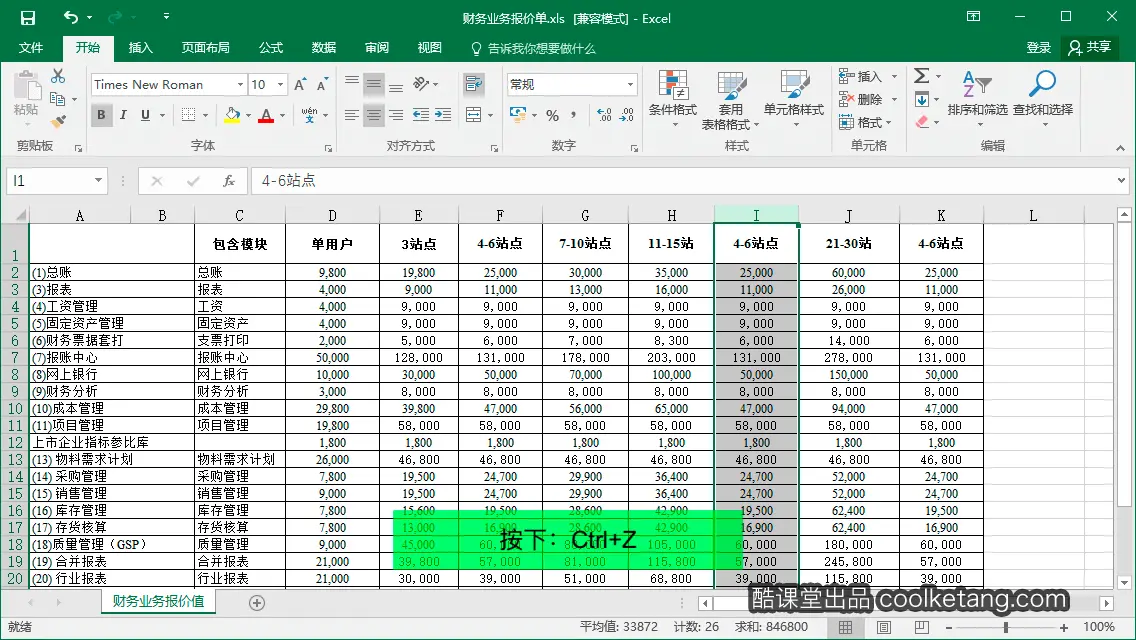Open the 常规 number format dropdown
This screenshot has height=640, width=1136.
(x=630, y=85)
